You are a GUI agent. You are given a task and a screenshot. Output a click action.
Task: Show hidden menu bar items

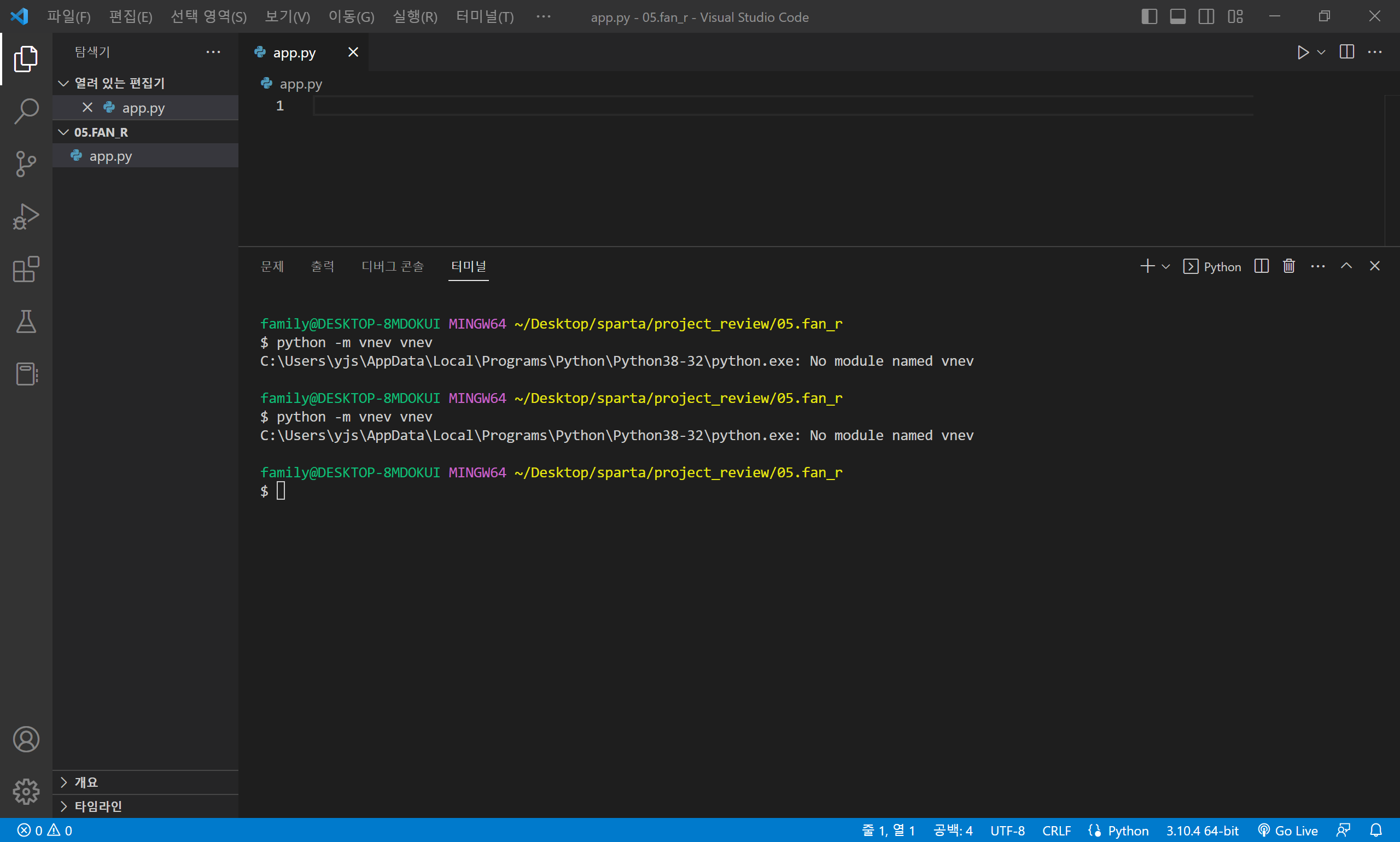543,16
